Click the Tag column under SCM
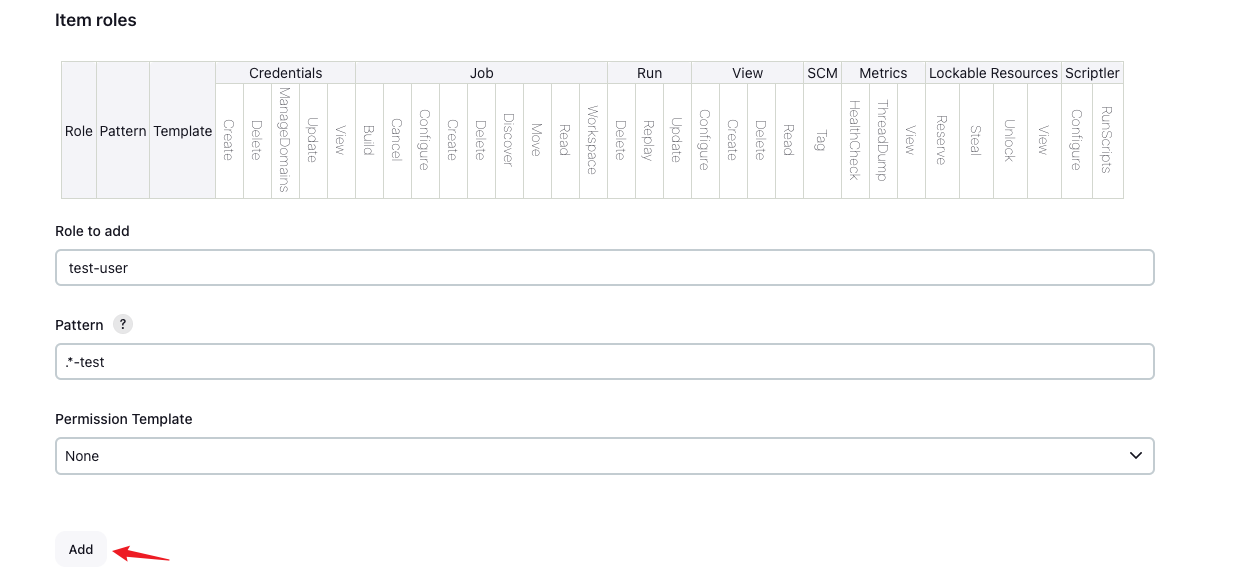Screen dimensions: 1245x576 point(822,140)
